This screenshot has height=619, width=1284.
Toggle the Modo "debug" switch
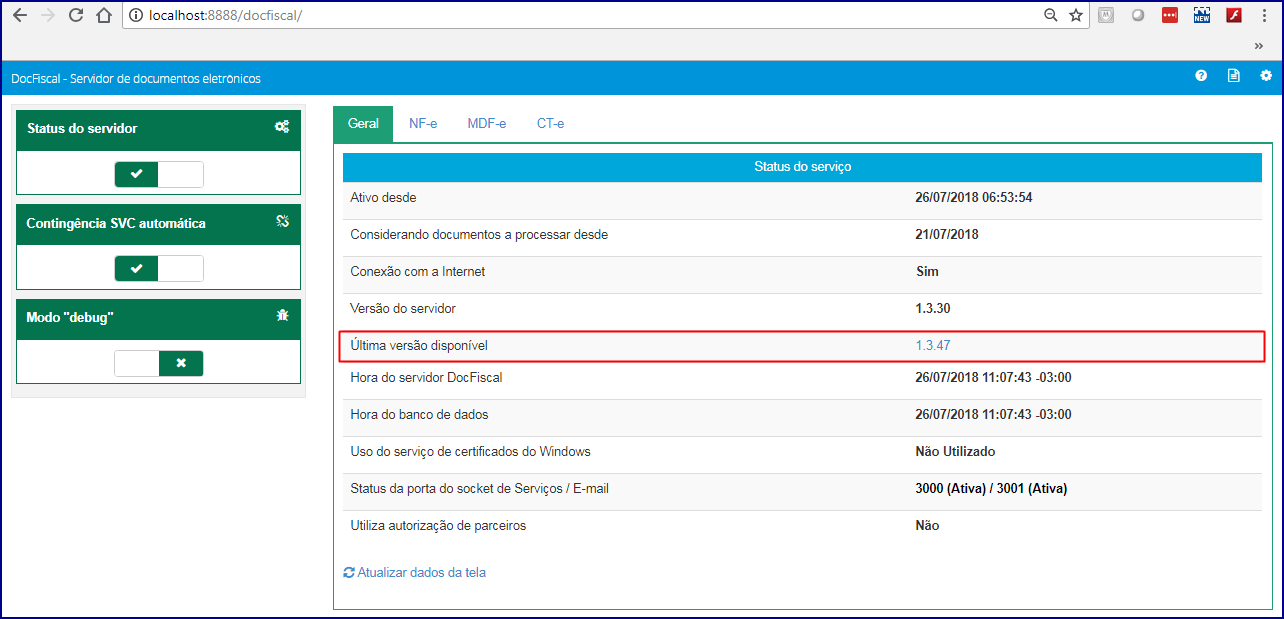[159, 363]
